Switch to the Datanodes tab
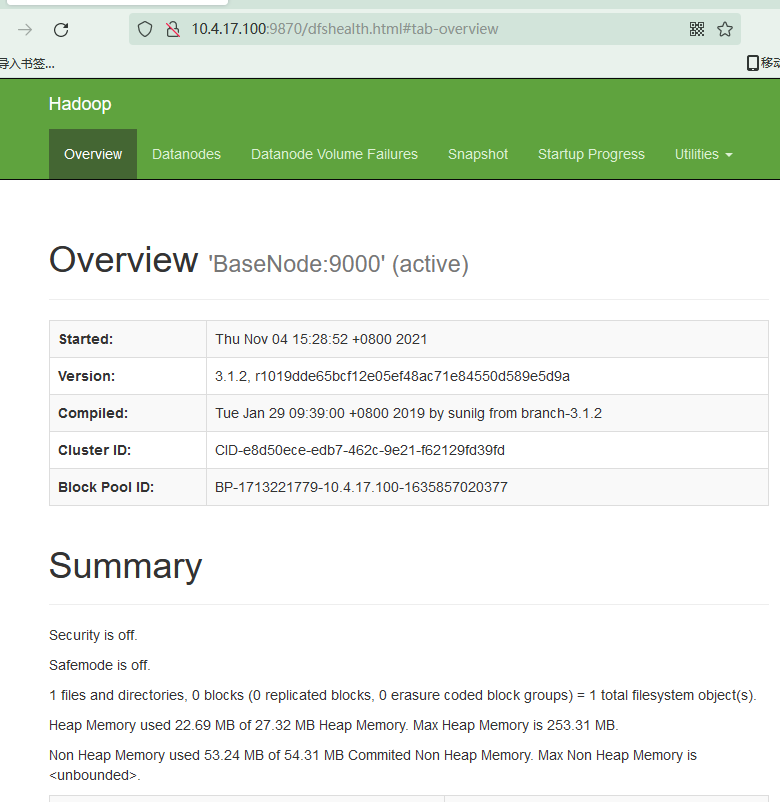Image resolution: width=780 pixels, height=802 pixels. click(186, 154)
